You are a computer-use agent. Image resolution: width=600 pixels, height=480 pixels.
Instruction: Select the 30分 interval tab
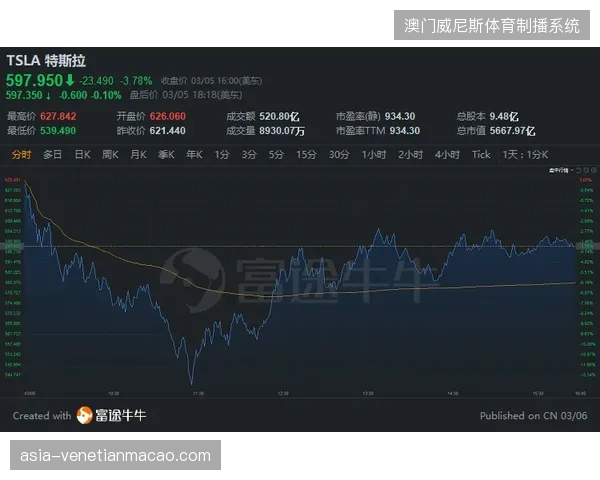(x=339, y=155)
